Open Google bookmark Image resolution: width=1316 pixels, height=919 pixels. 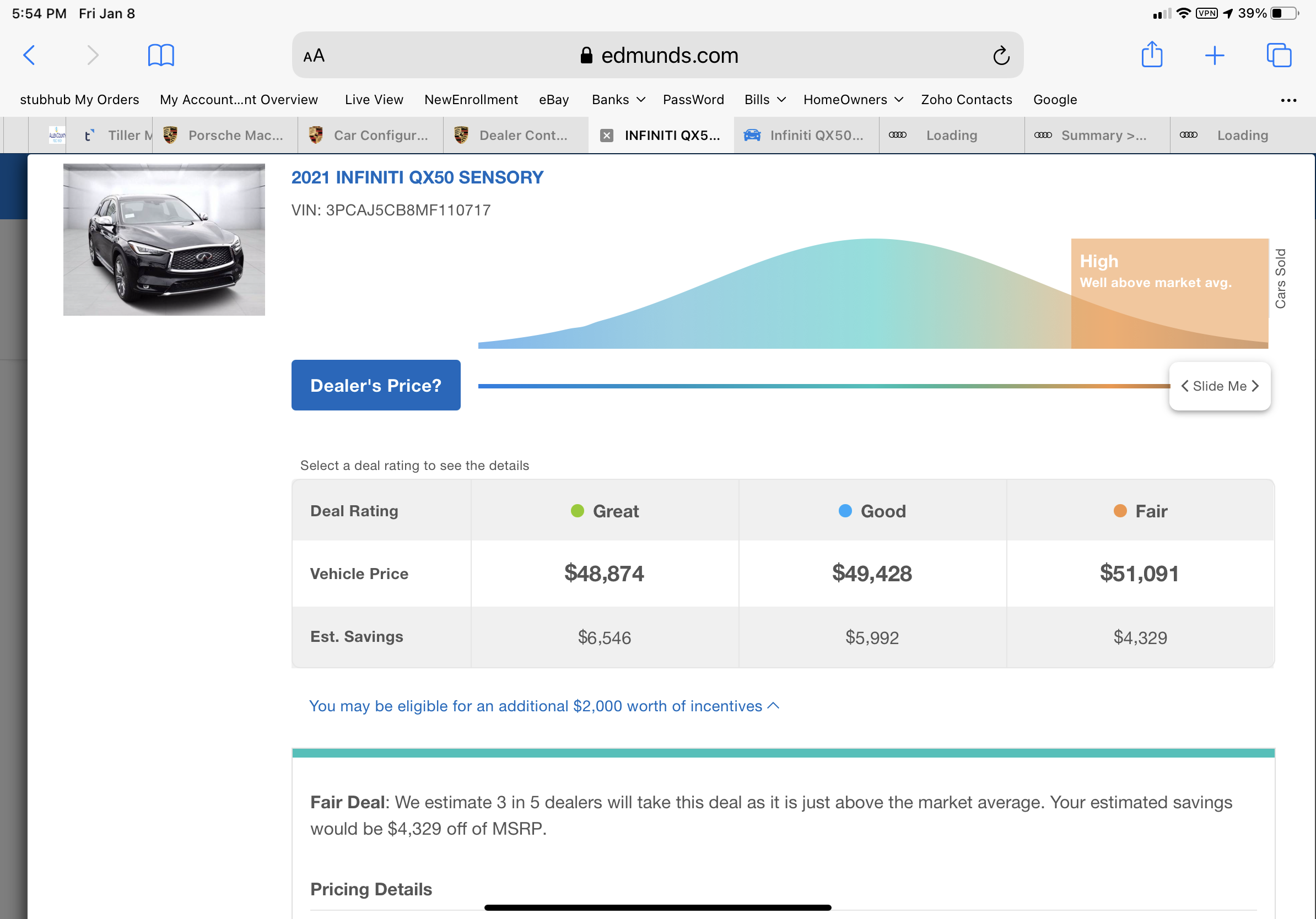point(1055,100)
